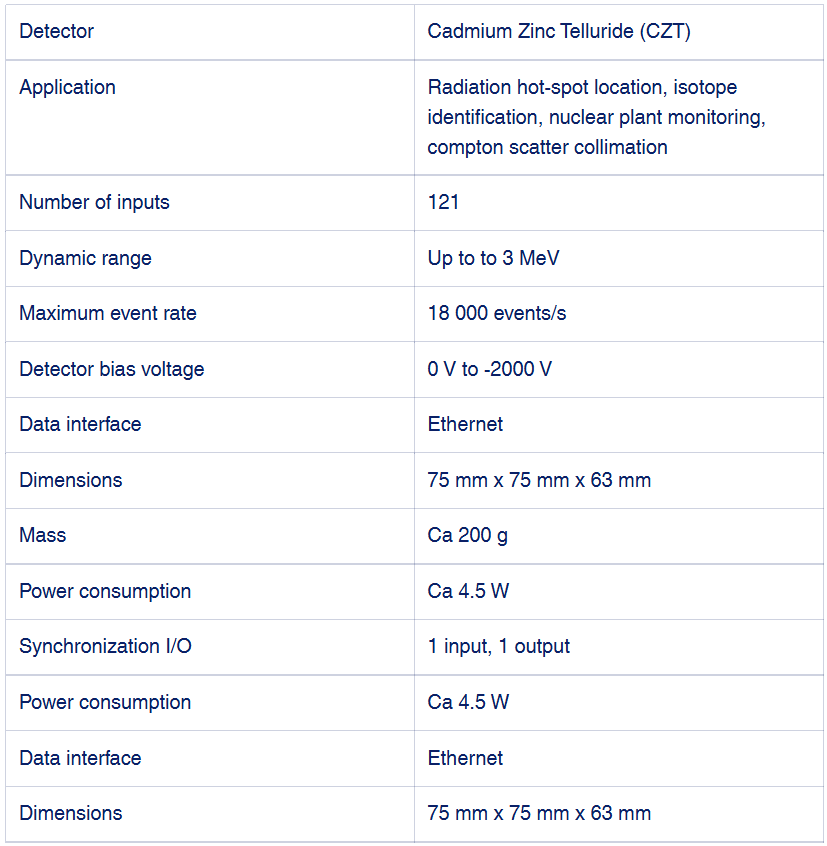827x846 pixels.
Task: Click the Dynamic range label
Action: pos(85,258)
